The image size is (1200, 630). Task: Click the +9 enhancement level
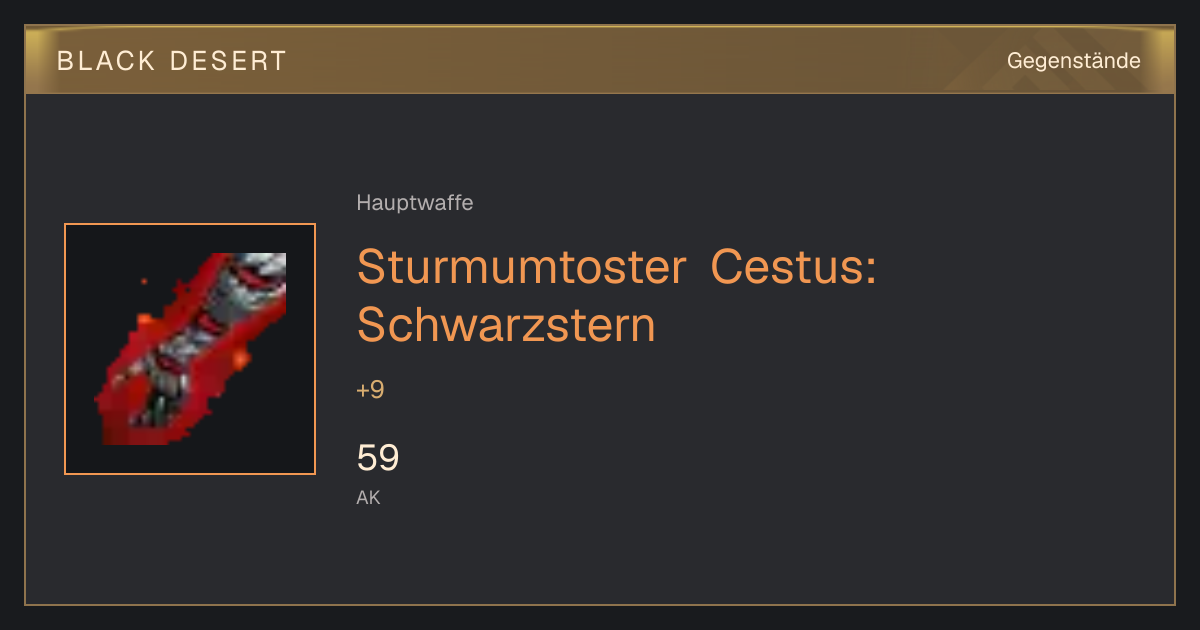point(370,390)
